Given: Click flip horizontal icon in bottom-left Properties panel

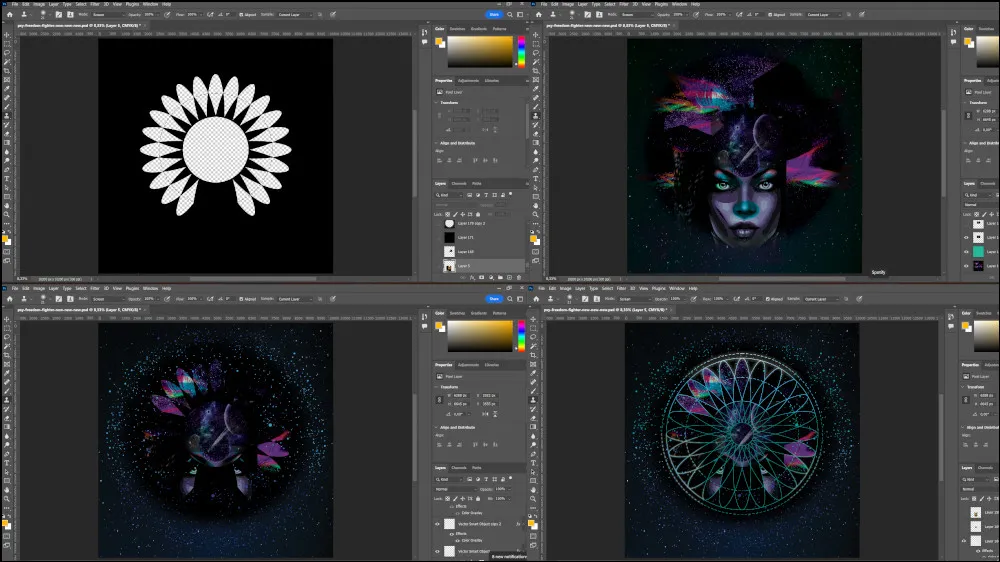Looking at the screenshot, I should point(485,414).
